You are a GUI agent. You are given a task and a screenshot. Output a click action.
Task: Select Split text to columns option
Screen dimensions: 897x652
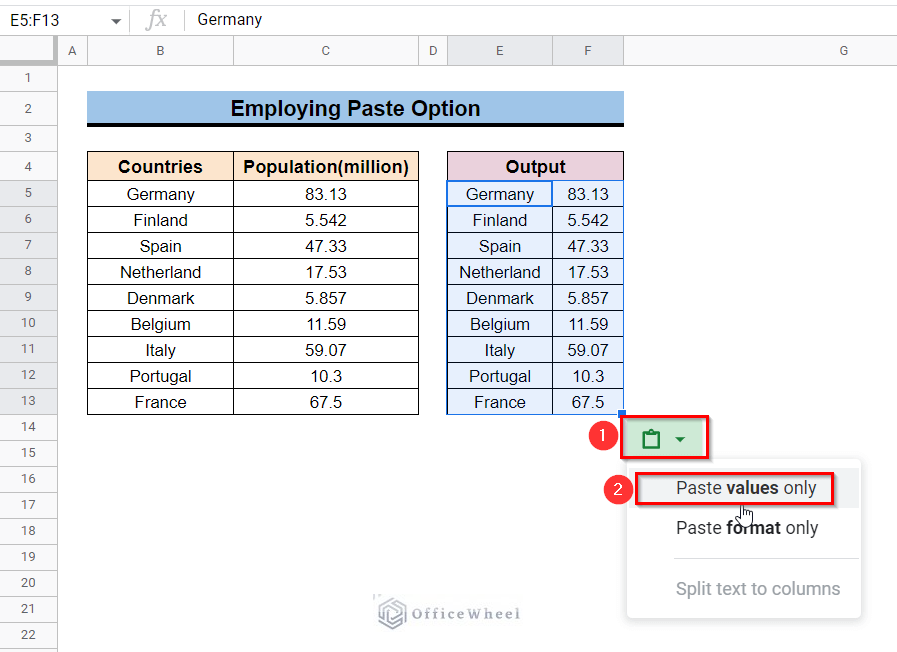[x=757, y=589]
